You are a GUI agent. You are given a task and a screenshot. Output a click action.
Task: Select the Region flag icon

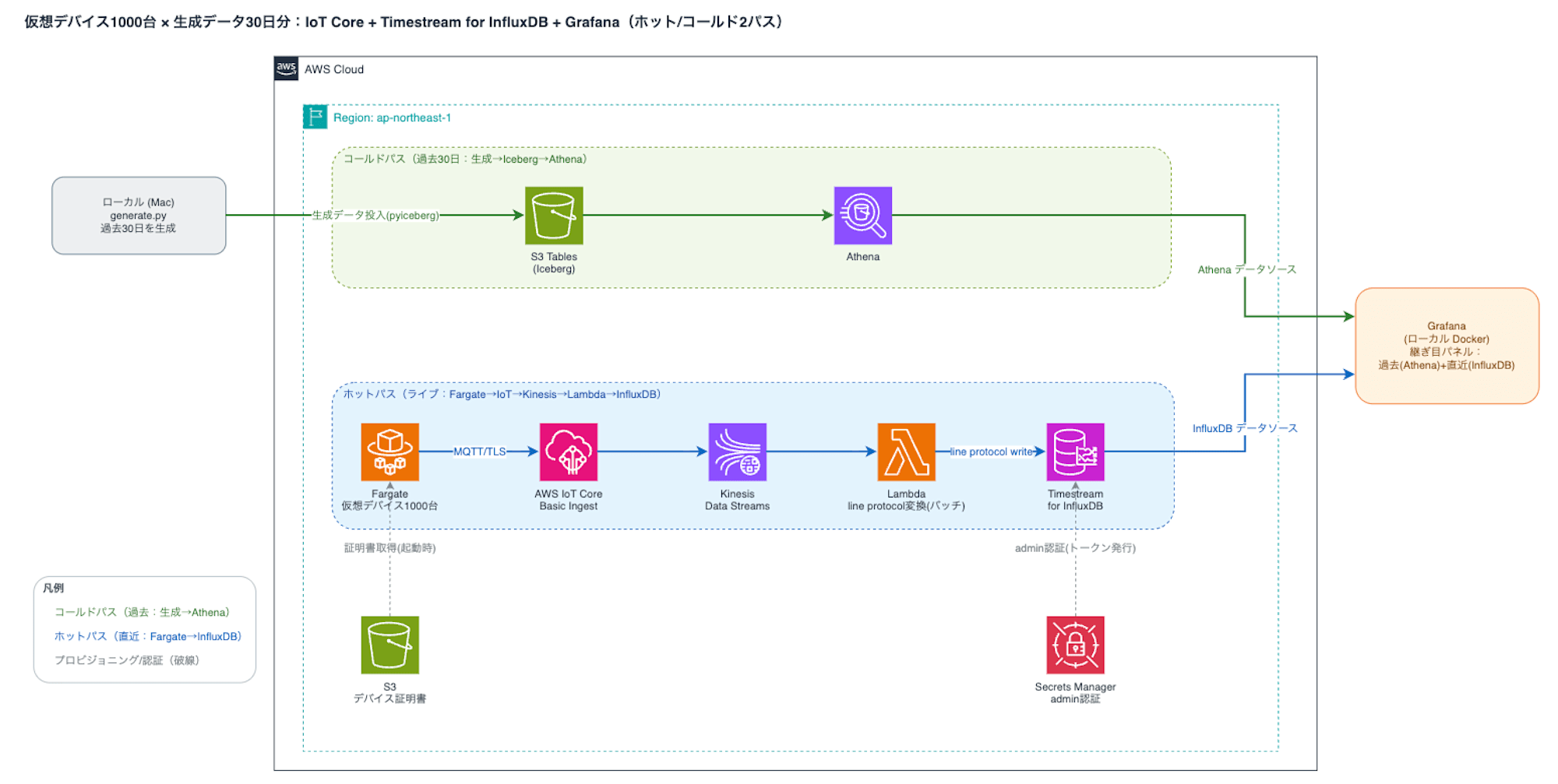[x=315, y=117]
